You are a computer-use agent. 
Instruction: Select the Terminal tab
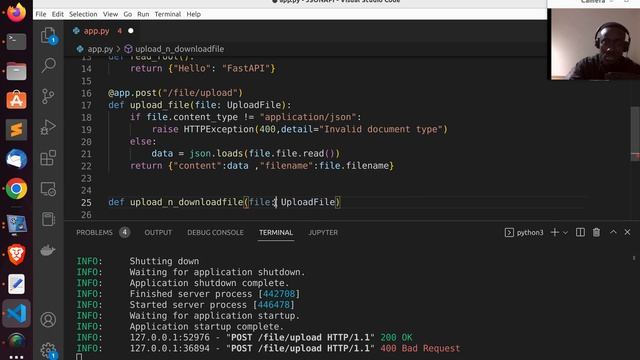pos(276,232)
